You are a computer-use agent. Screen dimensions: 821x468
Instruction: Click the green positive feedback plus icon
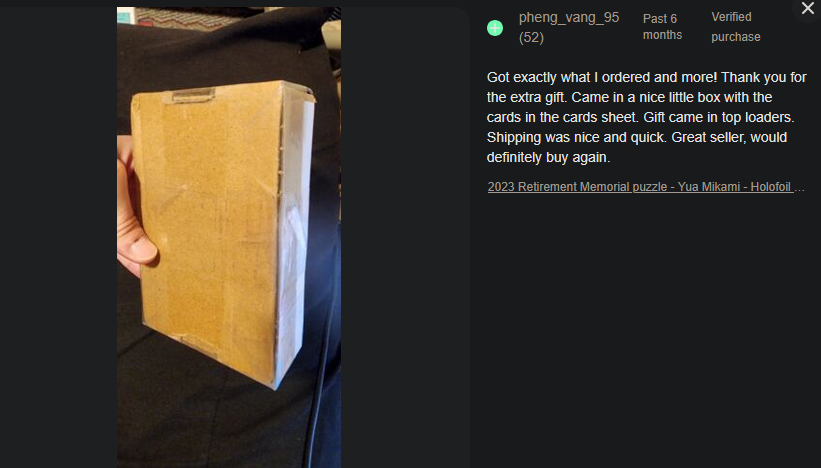495,28
